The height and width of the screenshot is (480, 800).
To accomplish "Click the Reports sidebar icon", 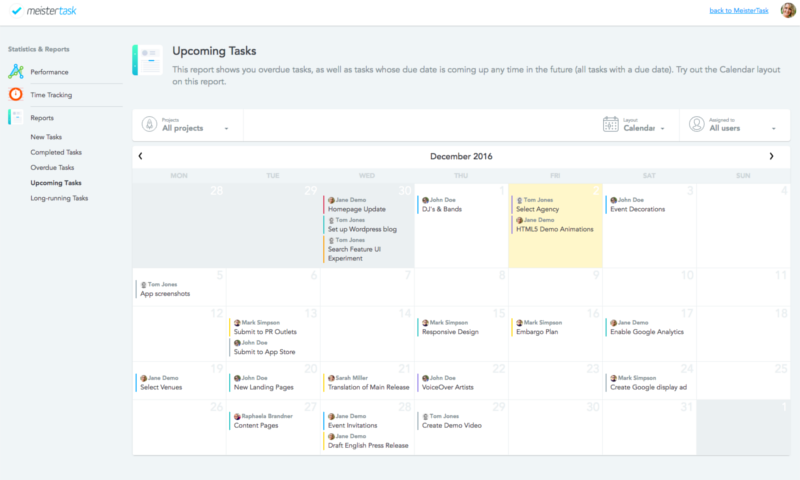I will pyautogui.click(x=16, y=118).
